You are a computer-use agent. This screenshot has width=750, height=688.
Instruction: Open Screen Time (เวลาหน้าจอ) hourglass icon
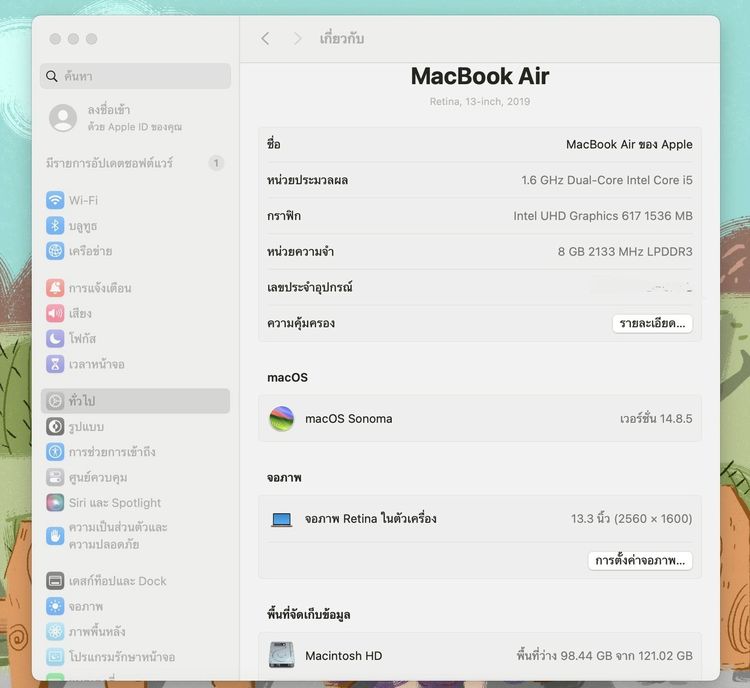coord(55,364)
